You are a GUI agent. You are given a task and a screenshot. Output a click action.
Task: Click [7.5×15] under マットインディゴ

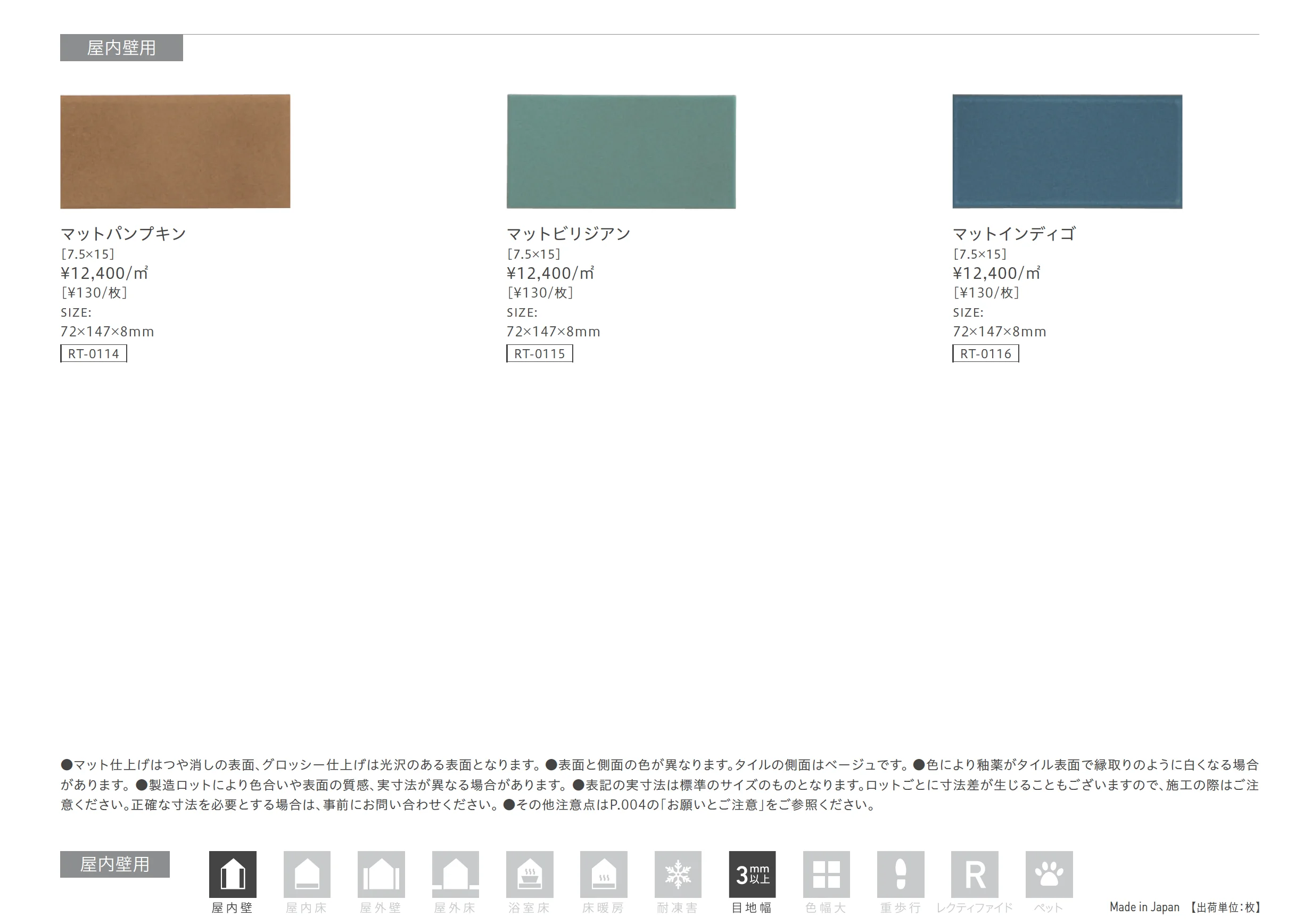[x=980, y=254]
